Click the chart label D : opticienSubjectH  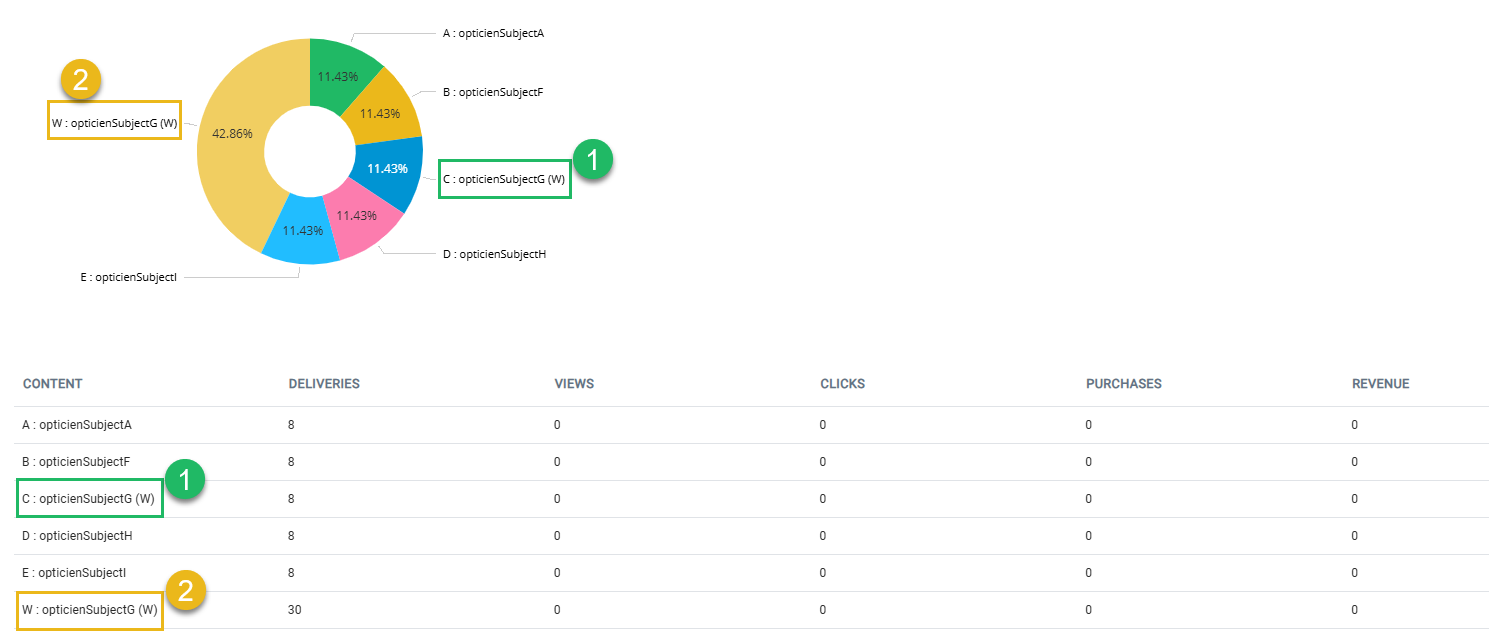pyautogui.click(x=494, y=254)
